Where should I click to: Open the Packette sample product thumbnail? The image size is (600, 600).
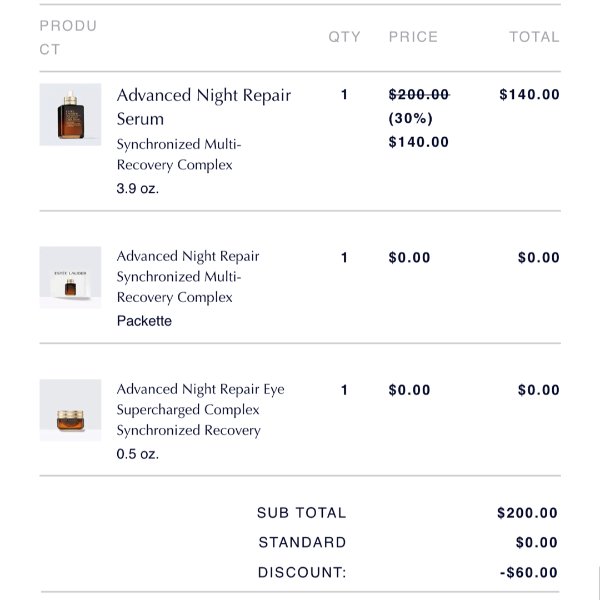tap(70, 277)
